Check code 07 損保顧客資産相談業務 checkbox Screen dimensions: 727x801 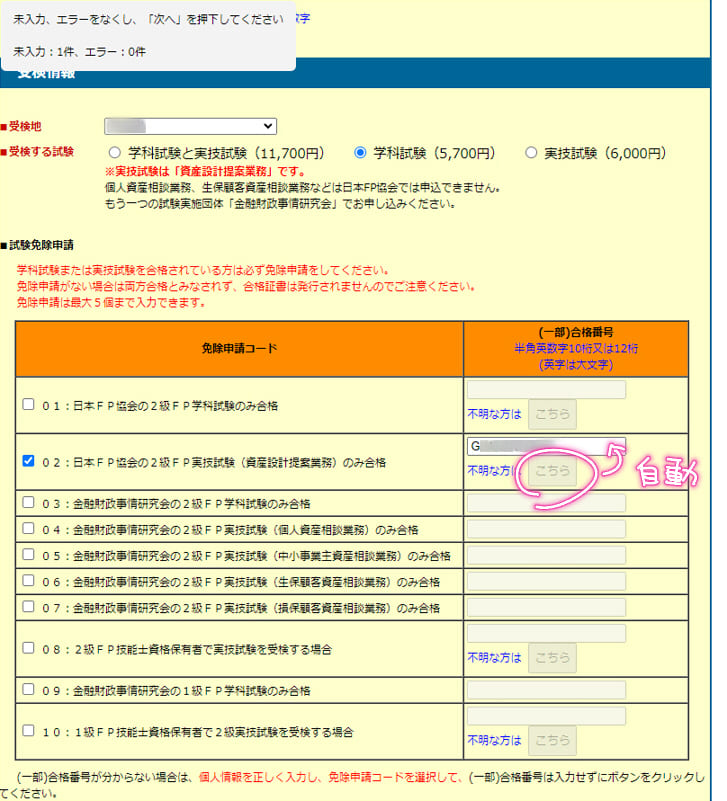coord(28,607)
